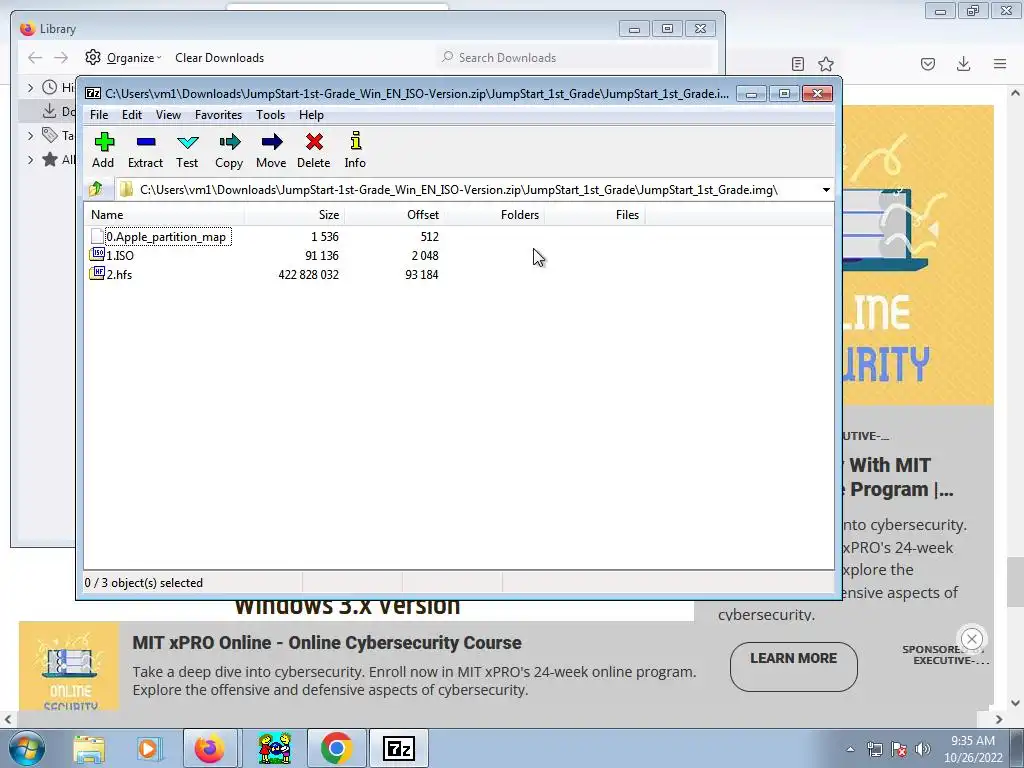Open the Windows Start menu

[26, 748]
